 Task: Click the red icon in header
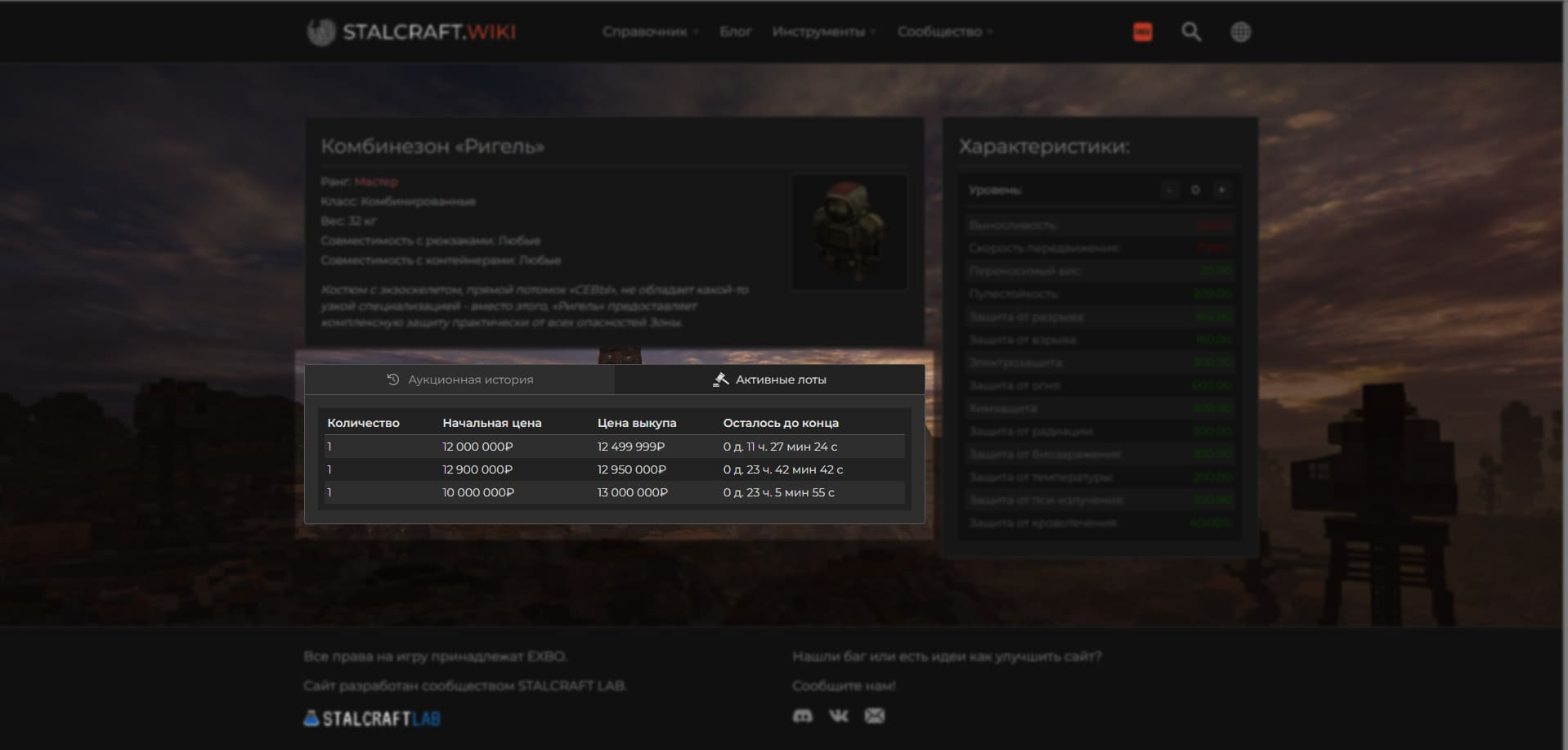pos(1143,32)
